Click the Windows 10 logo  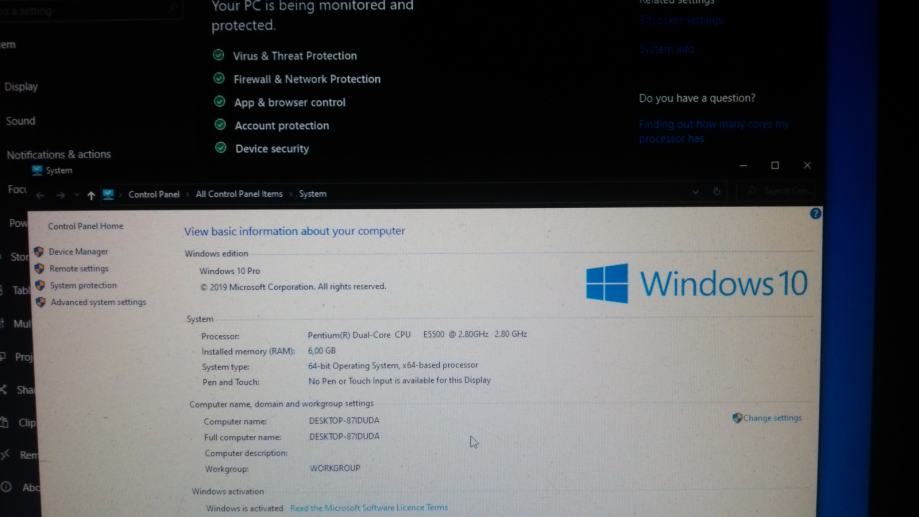(x=697, y=284)
